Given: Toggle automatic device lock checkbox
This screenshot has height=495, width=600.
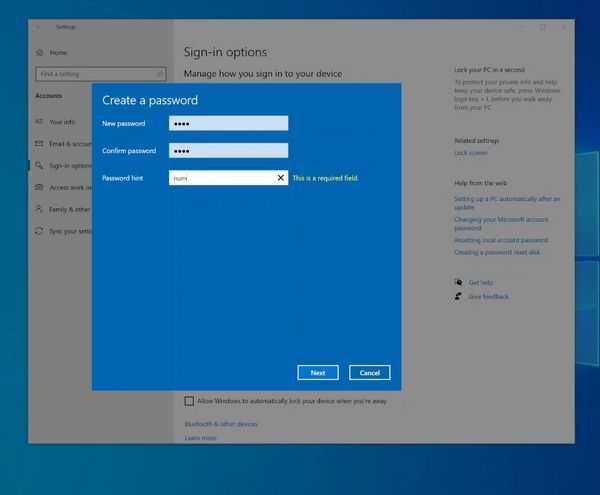Looking at the screenshot, I should pyautogui.click(x=189, y=401).
